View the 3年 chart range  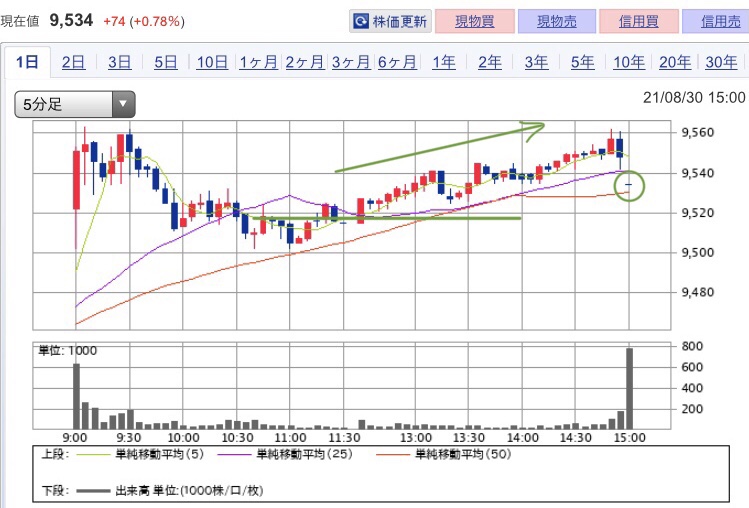pyautogui.click(x=536, y=62)
